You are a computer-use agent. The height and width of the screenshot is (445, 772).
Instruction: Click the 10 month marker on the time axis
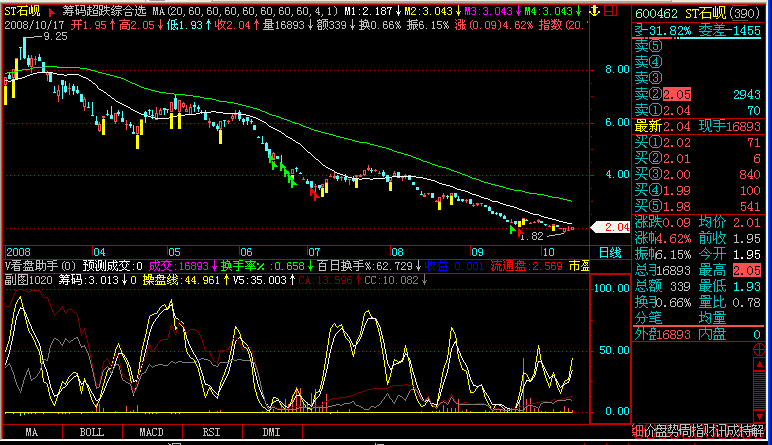tap(548, 252)
